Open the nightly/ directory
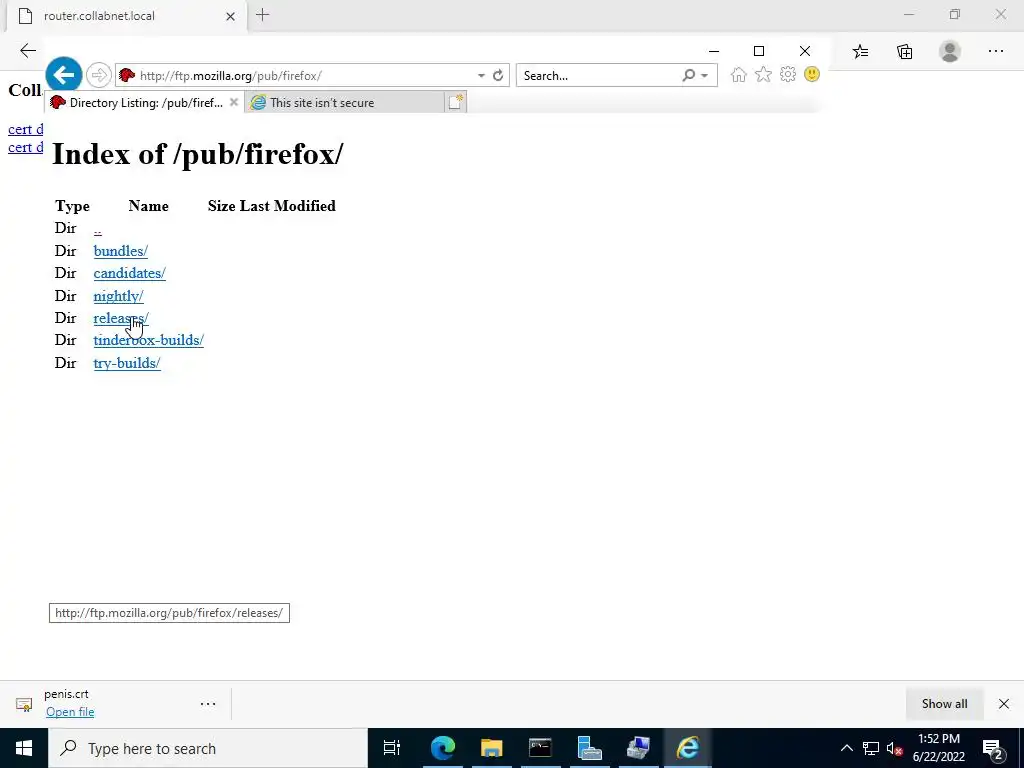This screenshot has width=1024, height=768. click(118, 296)
